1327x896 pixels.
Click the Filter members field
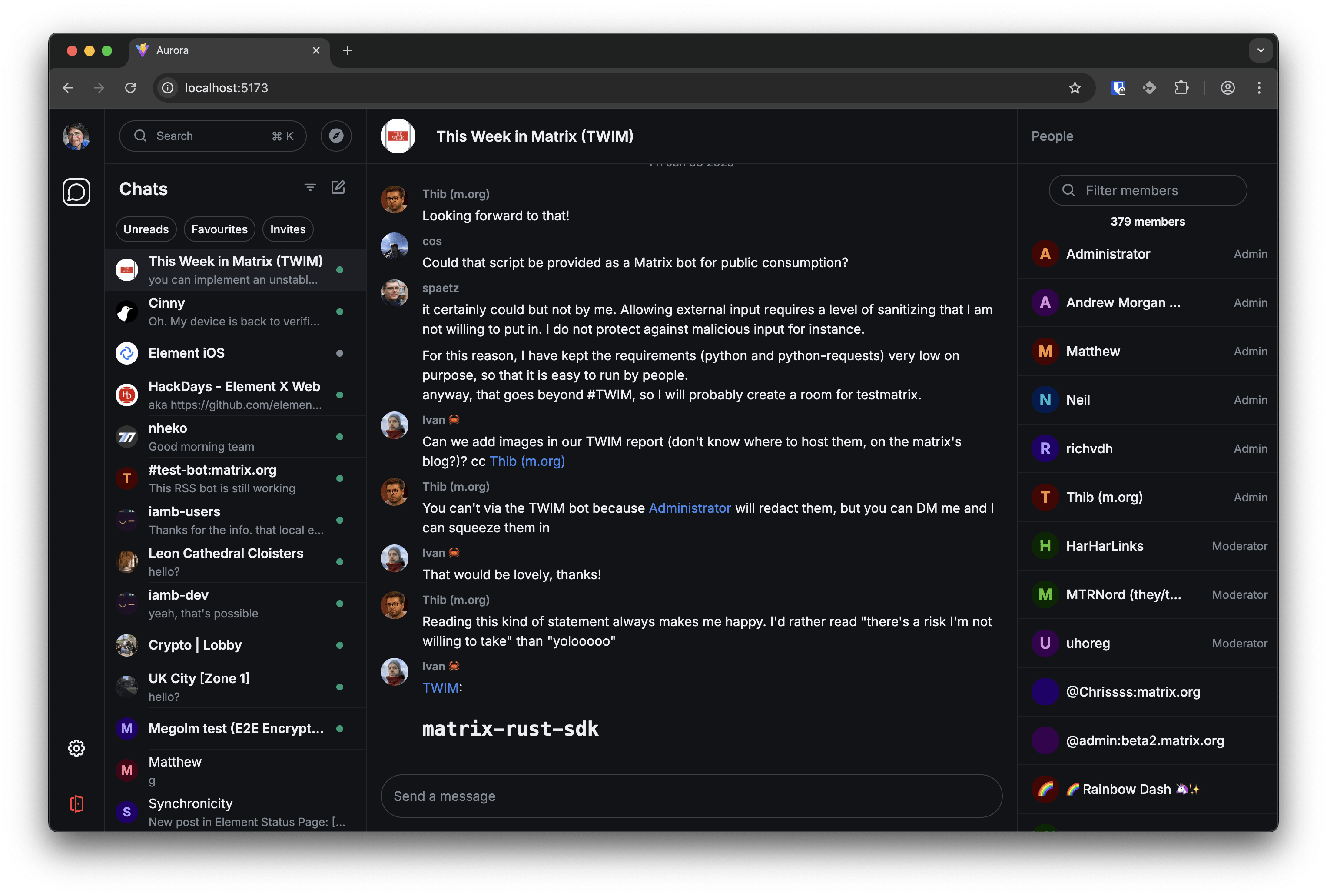[1148, 190]
